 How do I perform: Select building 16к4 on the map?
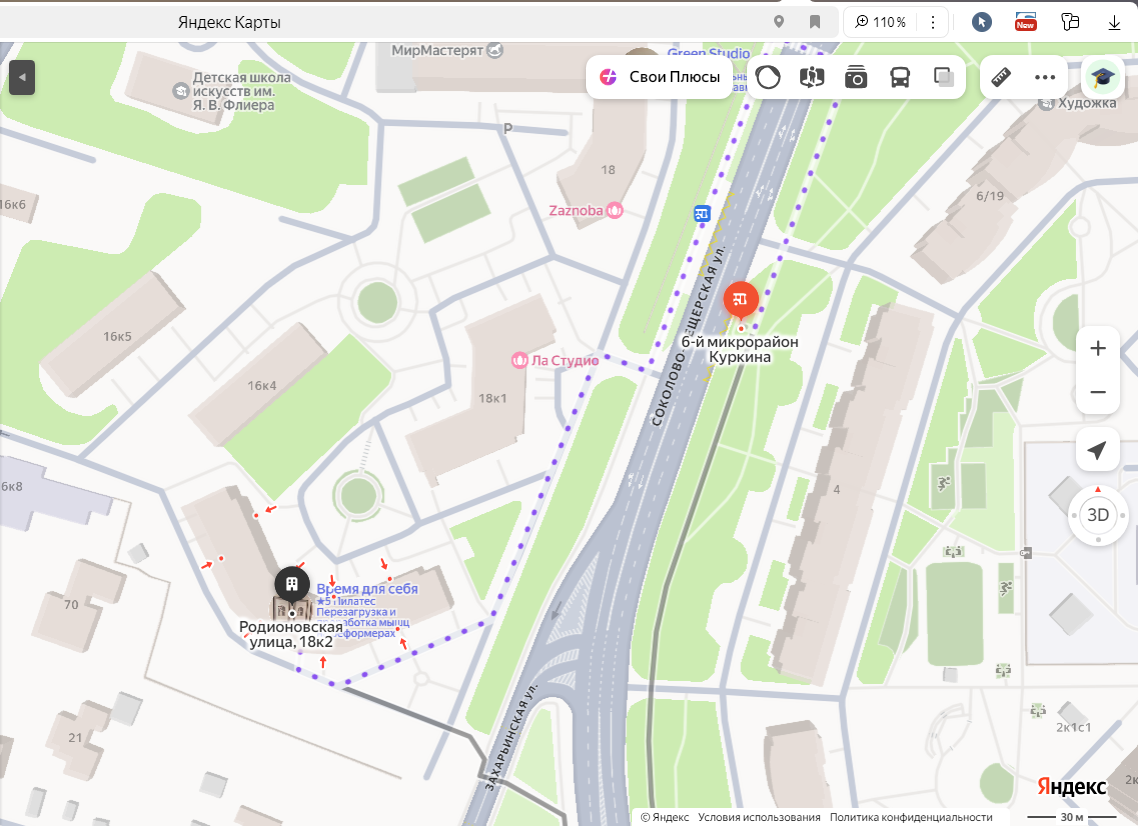pos(262,385)
